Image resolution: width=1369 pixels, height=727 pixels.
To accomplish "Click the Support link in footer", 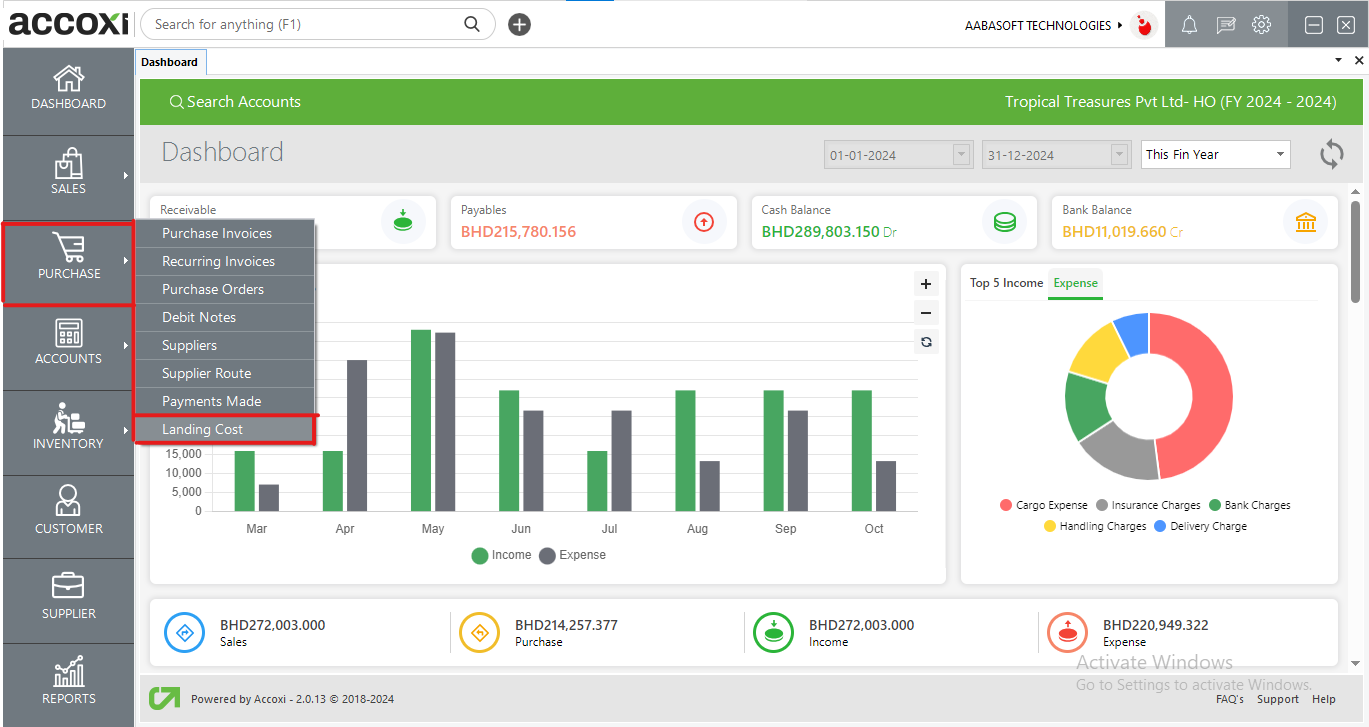I will click(1277, 699).
